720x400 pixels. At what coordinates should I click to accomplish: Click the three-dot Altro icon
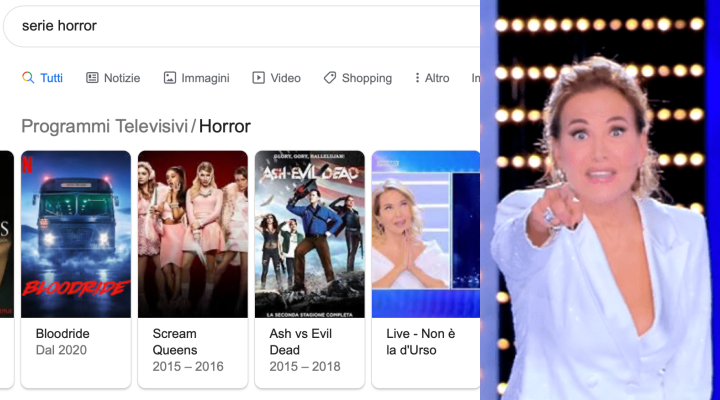pyautogui.click(x=417, y=78)
